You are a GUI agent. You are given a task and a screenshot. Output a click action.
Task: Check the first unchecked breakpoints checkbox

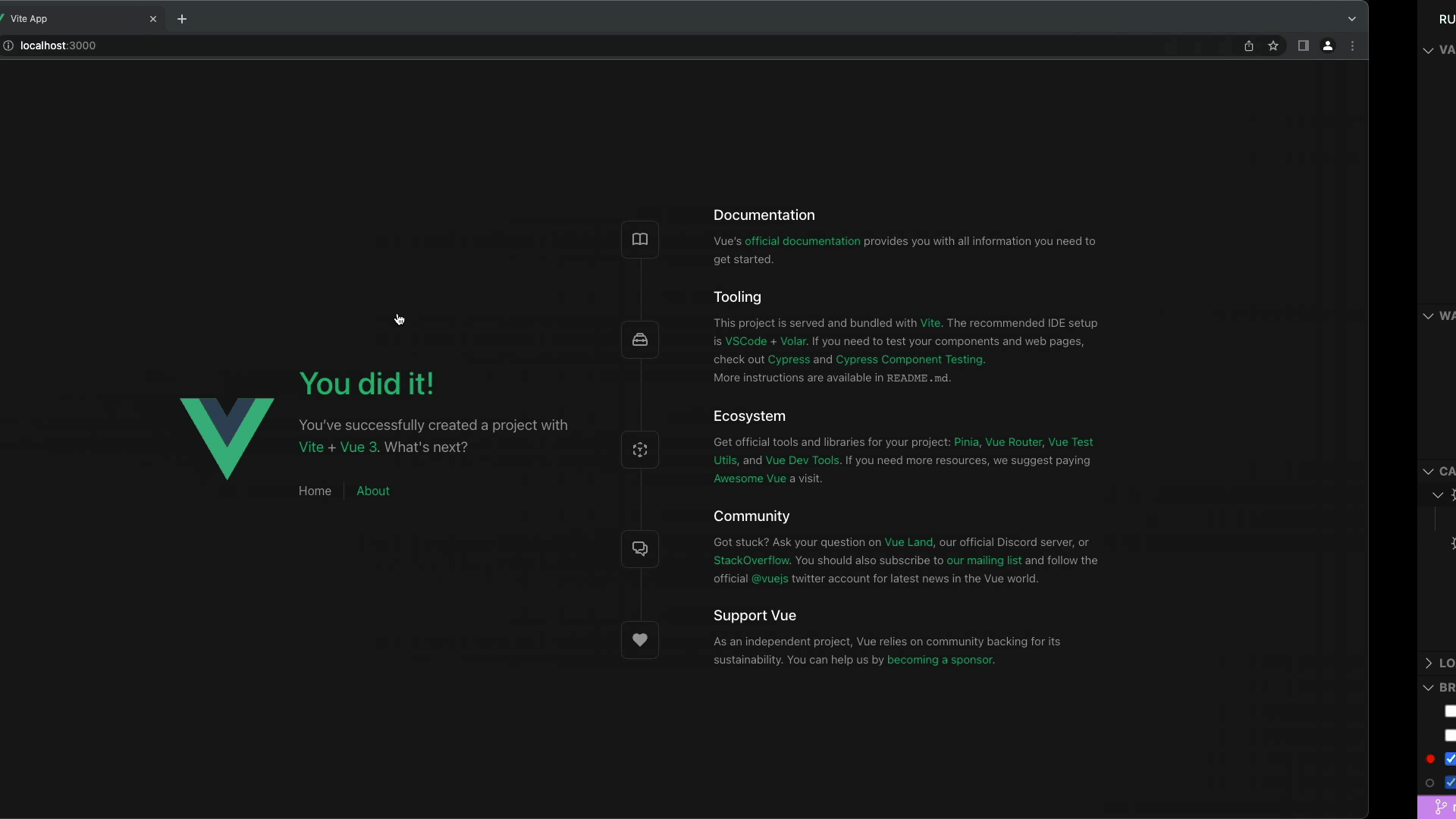[1450, 711]
